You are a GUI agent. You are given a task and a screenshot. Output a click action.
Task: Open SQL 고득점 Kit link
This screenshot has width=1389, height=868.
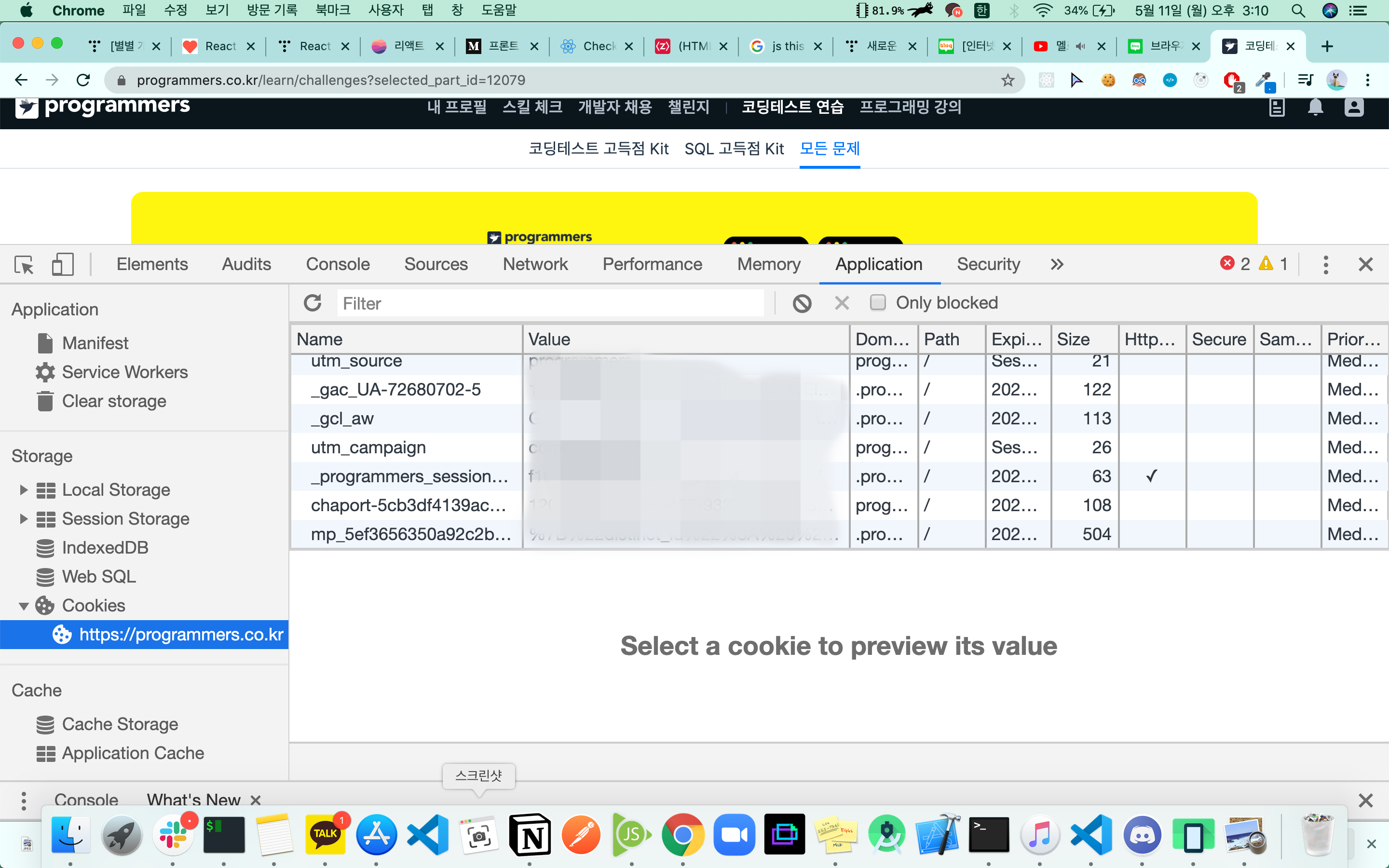pyautogui.click(x=734, y=149)
